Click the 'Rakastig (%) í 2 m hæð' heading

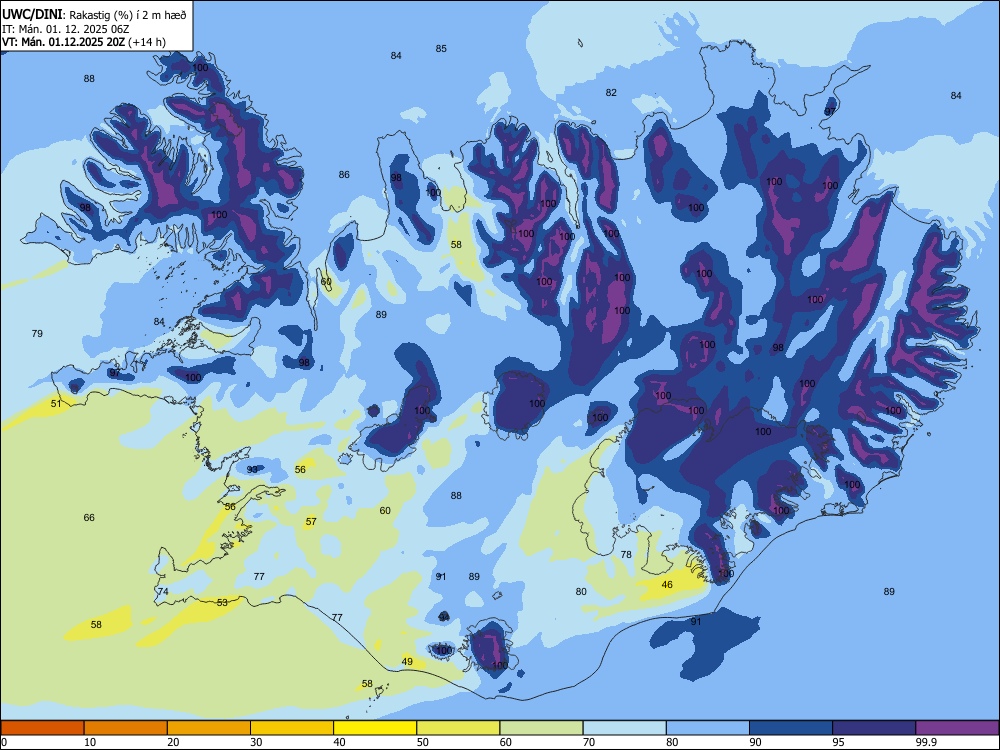point(128,15)
